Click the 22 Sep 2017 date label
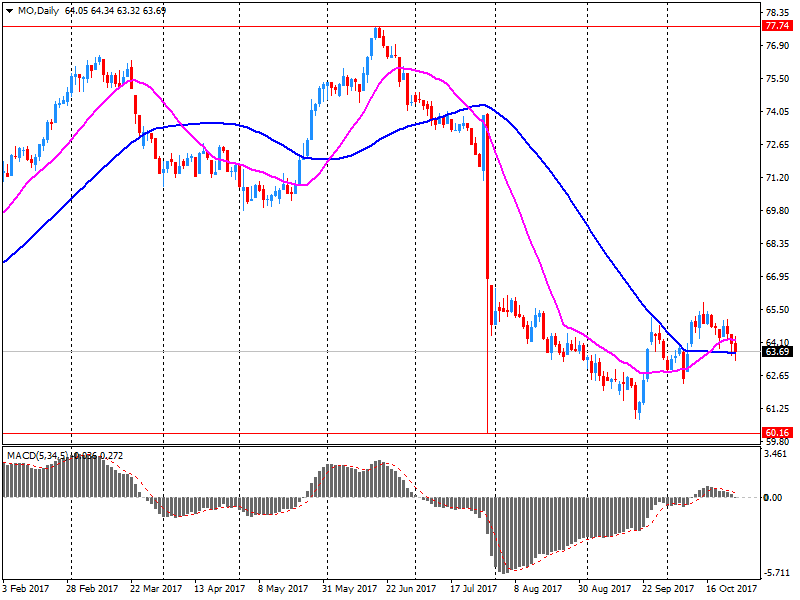Screen dimensions: 800x600 668,589
